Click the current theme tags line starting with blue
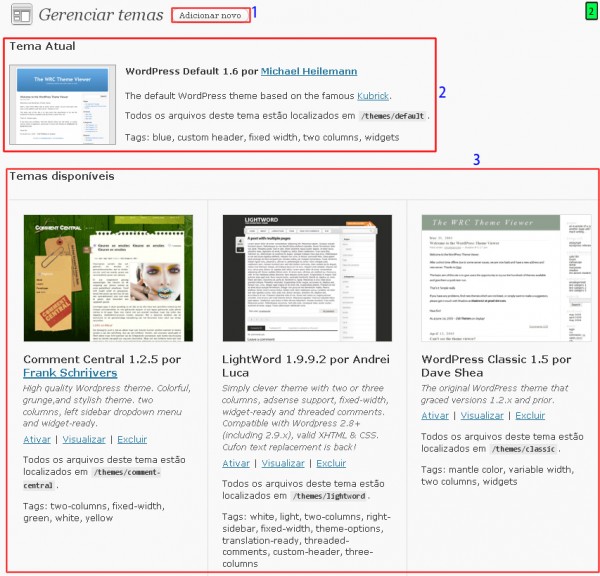 coord(262,137)
